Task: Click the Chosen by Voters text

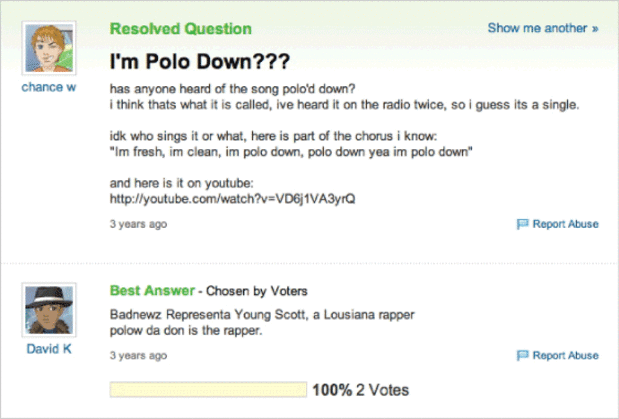Action: pyautogui.click(x=257, y=291)
